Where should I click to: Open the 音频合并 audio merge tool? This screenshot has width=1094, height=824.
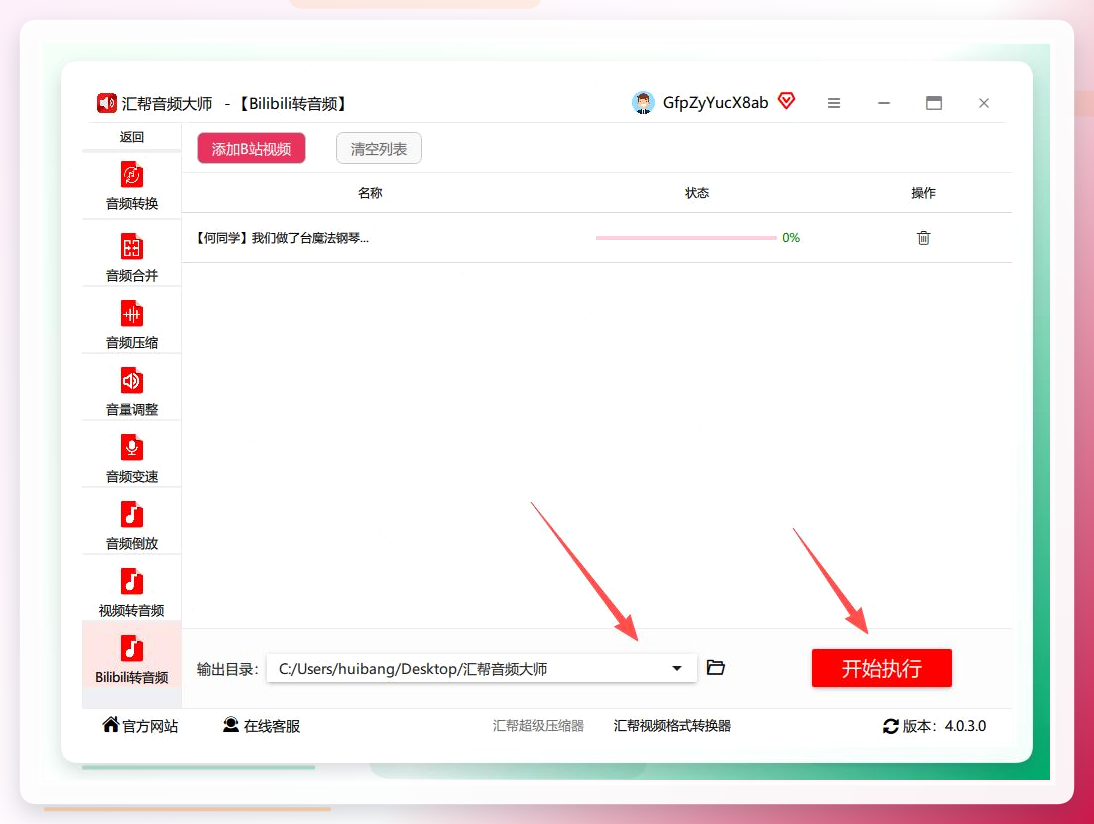tap(131, 257)
